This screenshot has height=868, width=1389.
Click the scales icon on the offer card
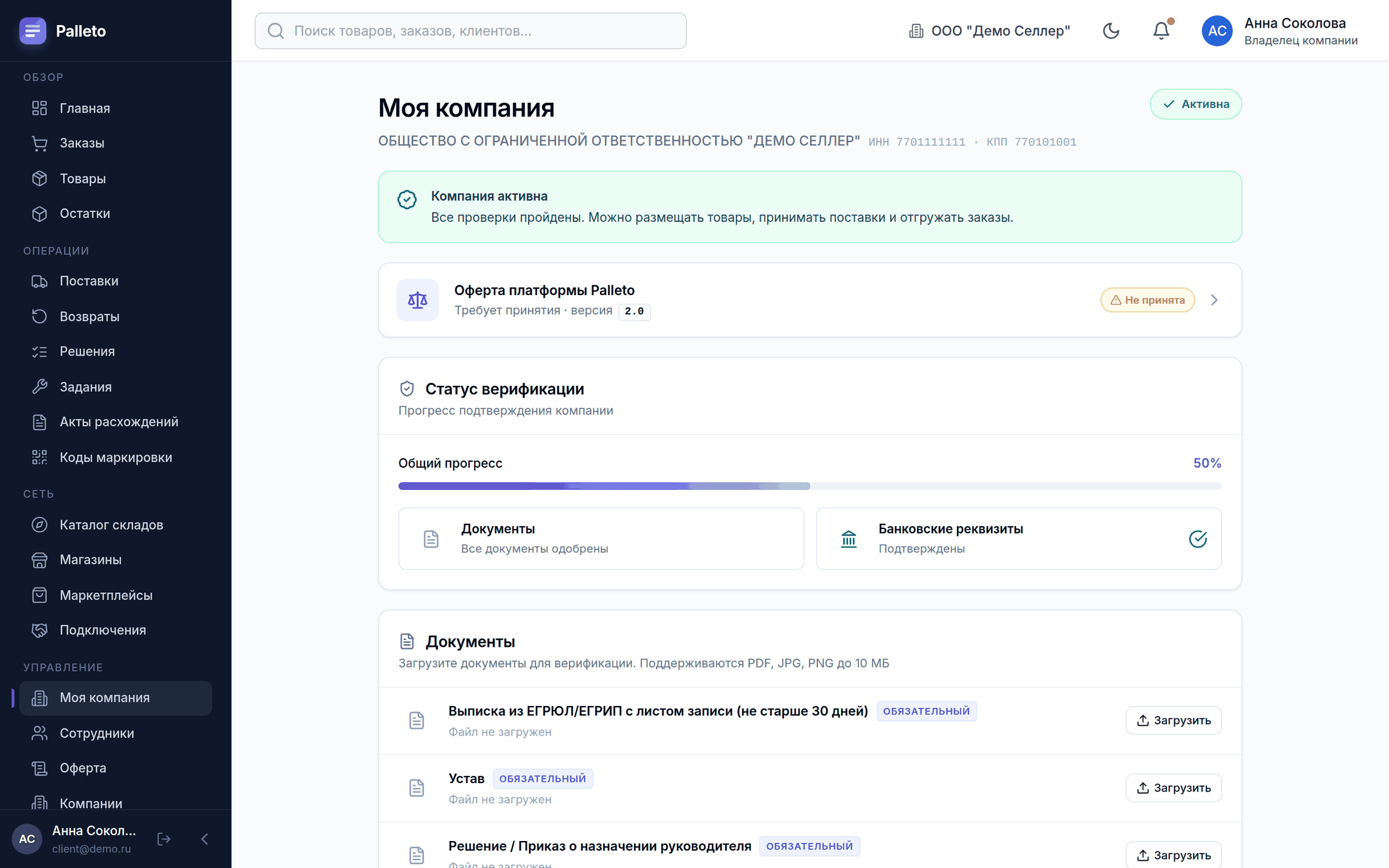[417, 300]
